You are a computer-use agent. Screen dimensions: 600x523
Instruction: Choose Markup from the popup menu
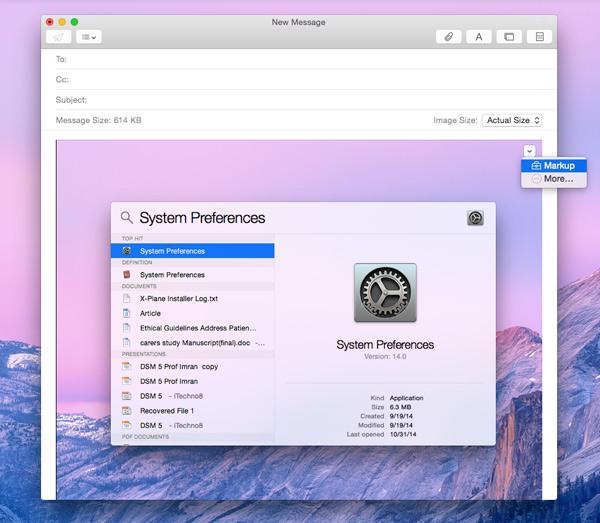click(x=553, y=165)
